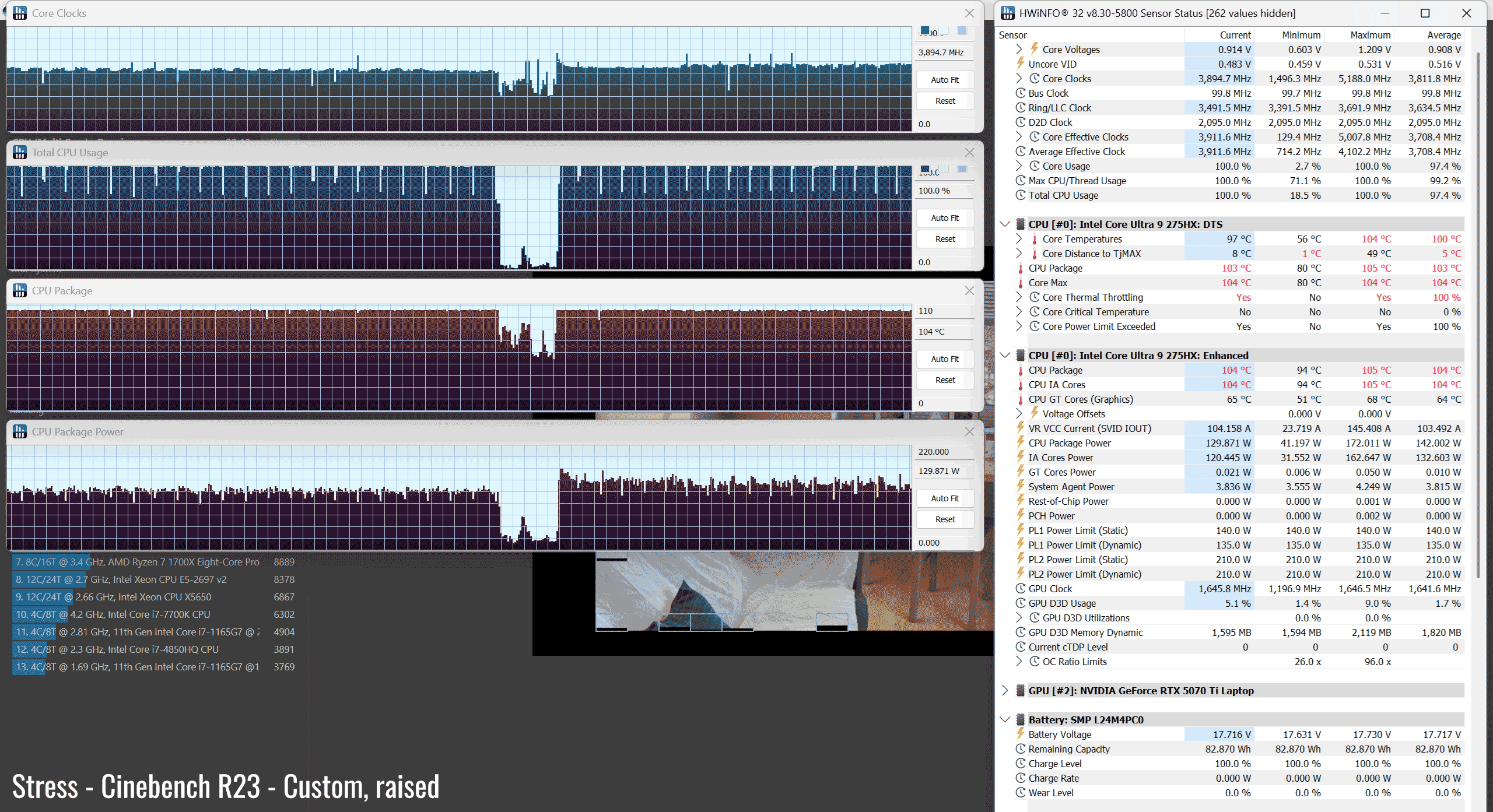The image size is (1493, 812).
Task: Click the Average column header
Action: [1443, 35]
